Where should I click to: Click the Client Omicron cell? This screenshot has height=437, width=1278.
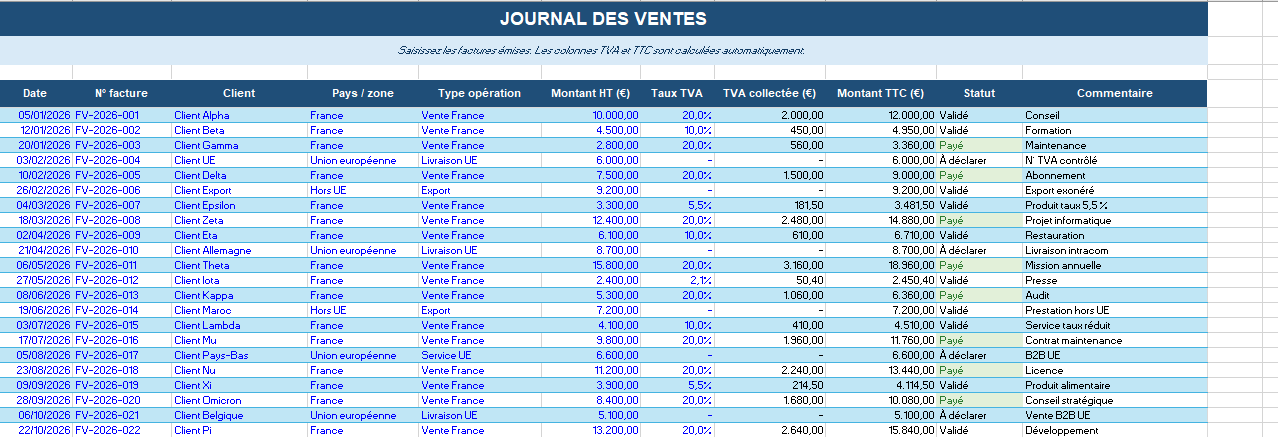coord(239,400)
